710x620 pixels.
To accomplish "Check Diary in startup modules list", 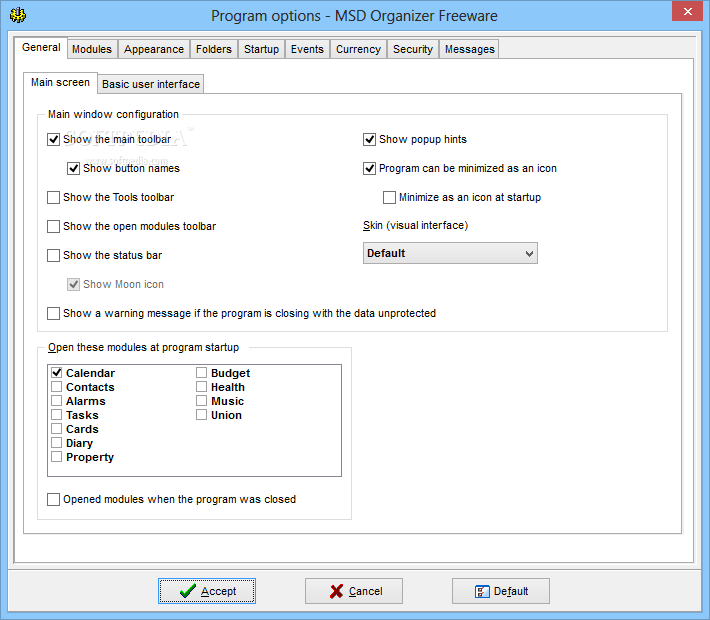I will click(x=57, y=442).
